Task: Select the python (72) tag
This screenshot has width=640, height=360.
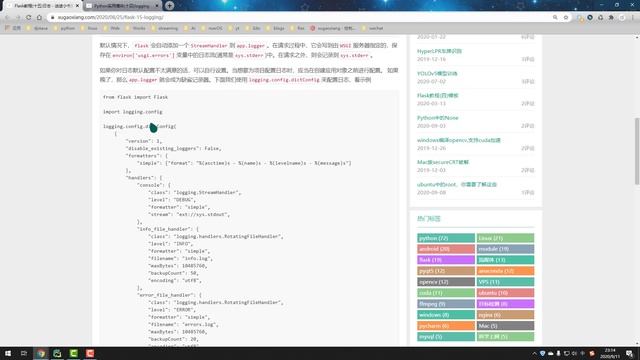Action: point(446,238)
